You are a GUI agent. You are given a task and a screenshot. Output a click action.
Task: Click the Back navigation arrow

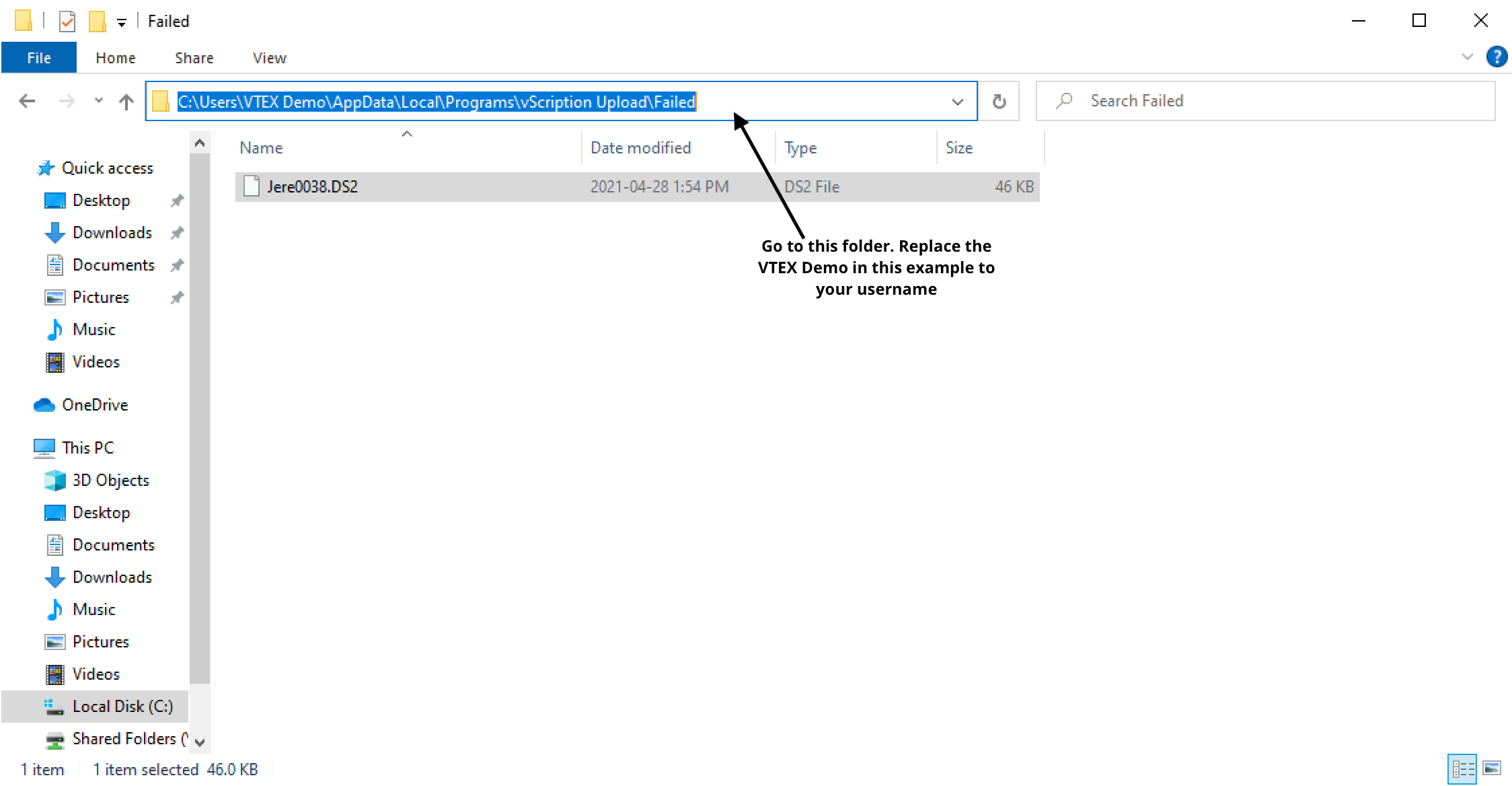[x=27, y=102]
